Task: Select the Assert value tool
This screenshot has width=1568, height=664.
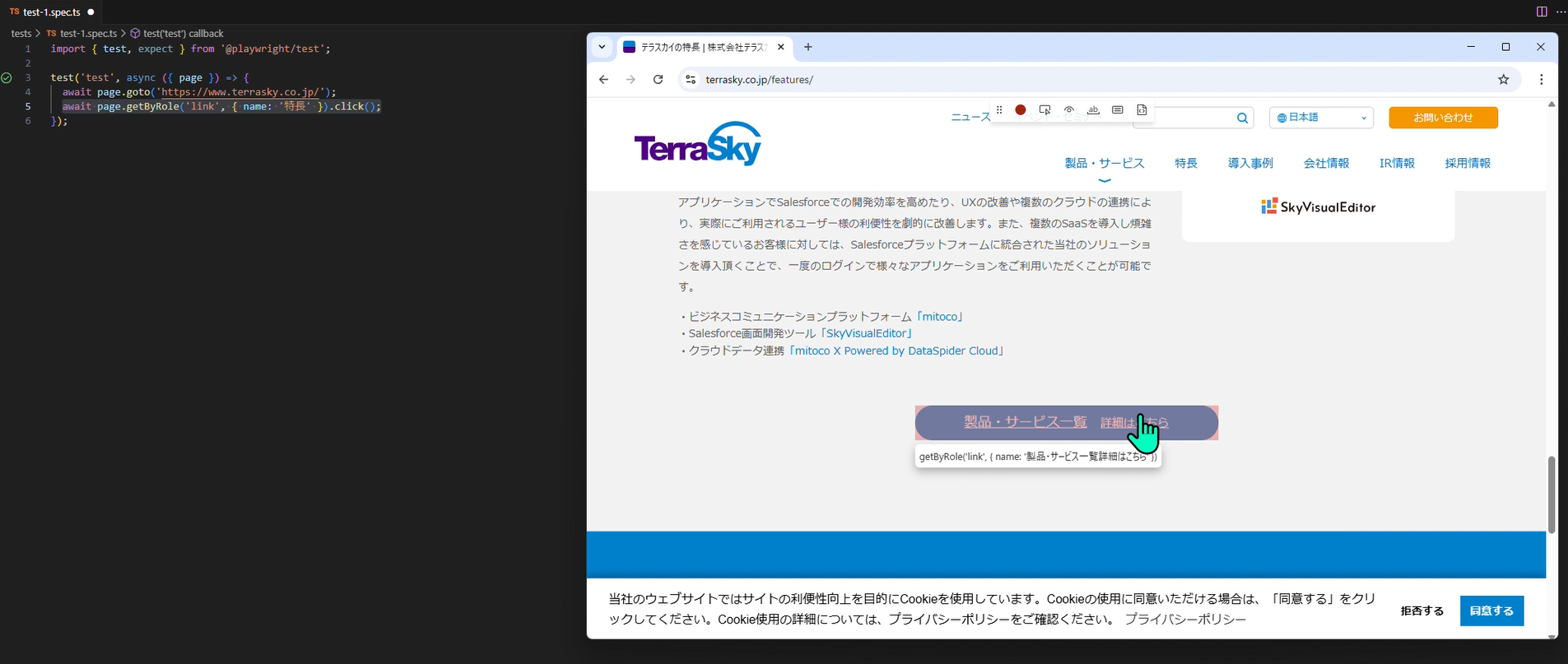Action: (1118, 109)
